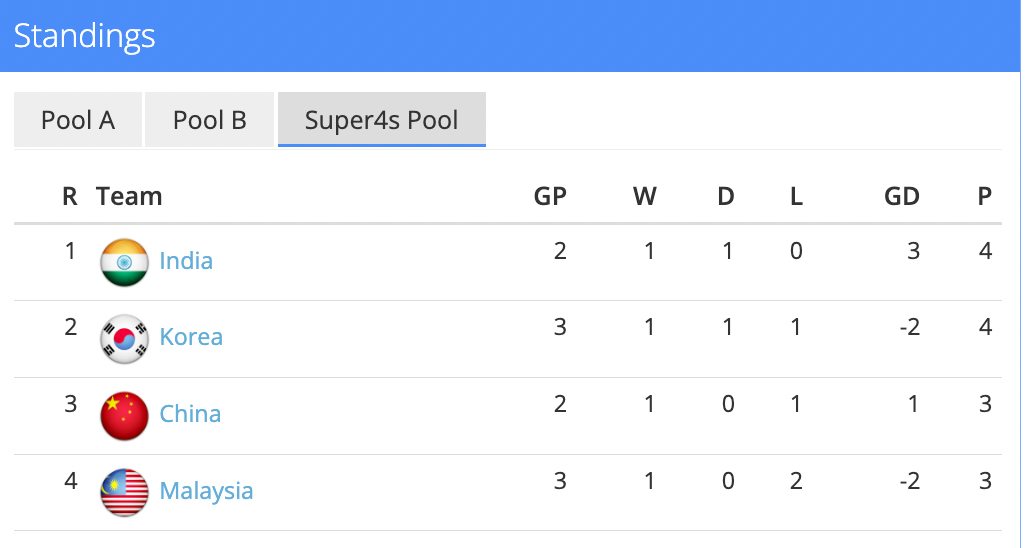Click the Team column header
Image resolution: width=1030 pixels, height=548 pixels.
pos(129,196)
